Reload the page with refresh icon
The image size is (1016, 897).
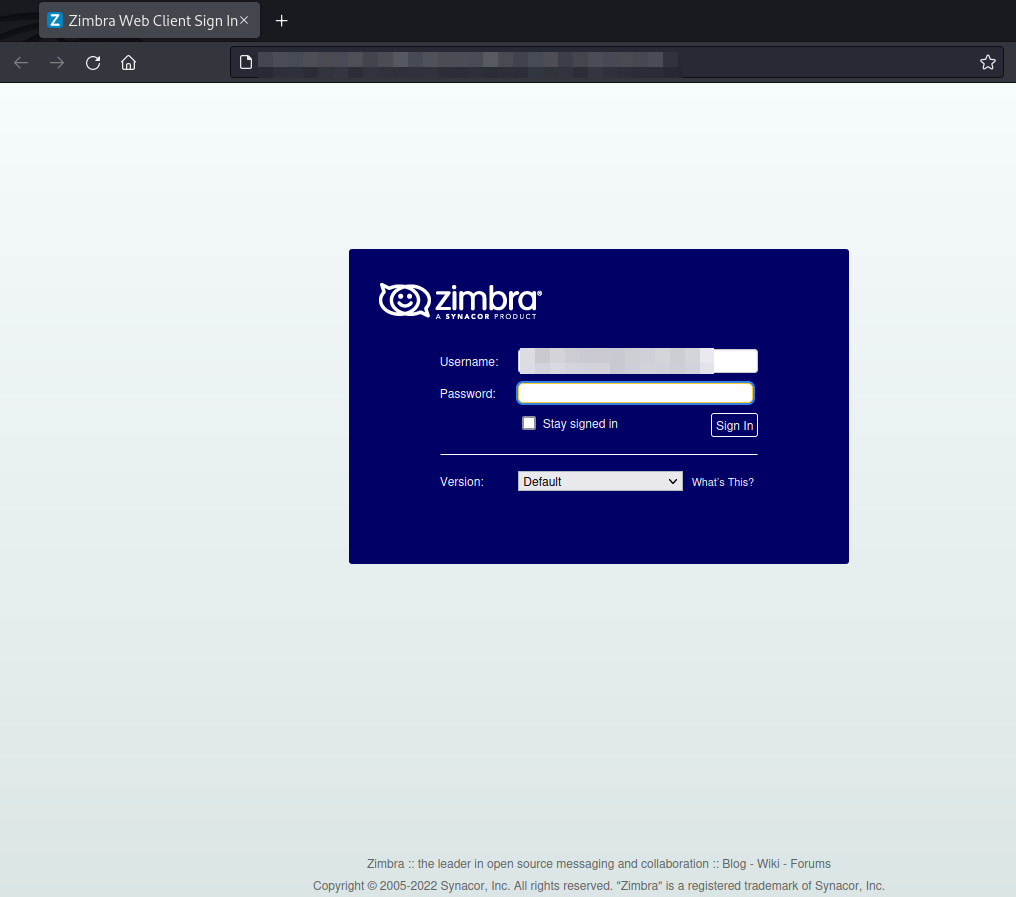(93, 63)
